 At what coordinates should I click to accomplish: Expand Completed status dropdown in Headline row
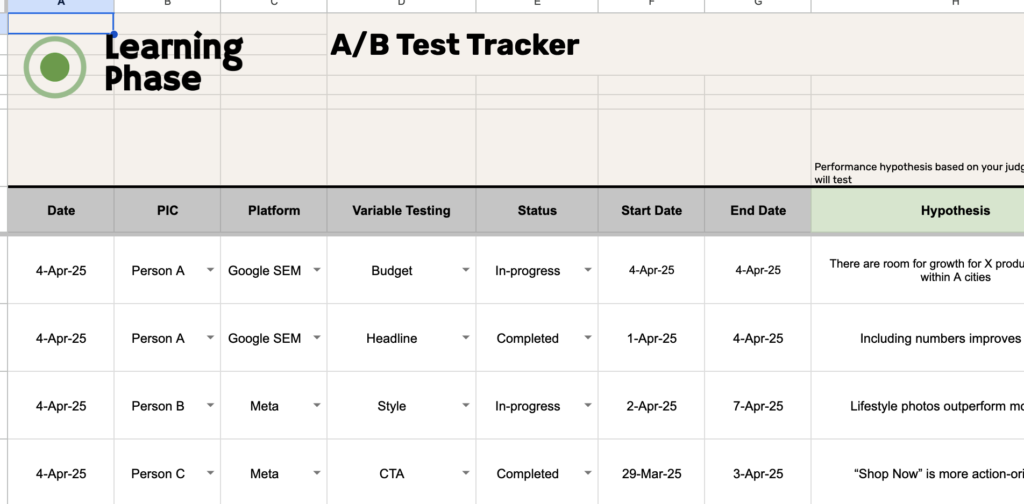[588, 338]
